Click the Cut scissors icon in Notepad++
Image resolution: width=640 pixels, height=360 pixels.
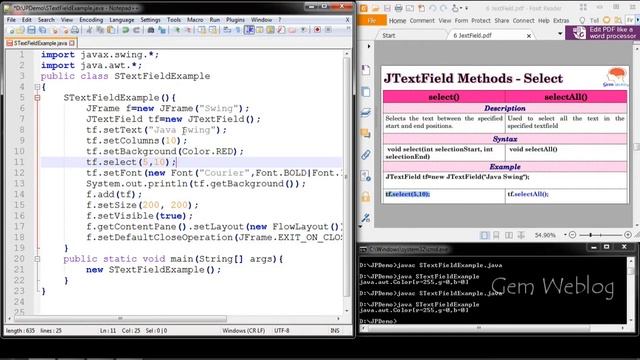coord(89,30)
